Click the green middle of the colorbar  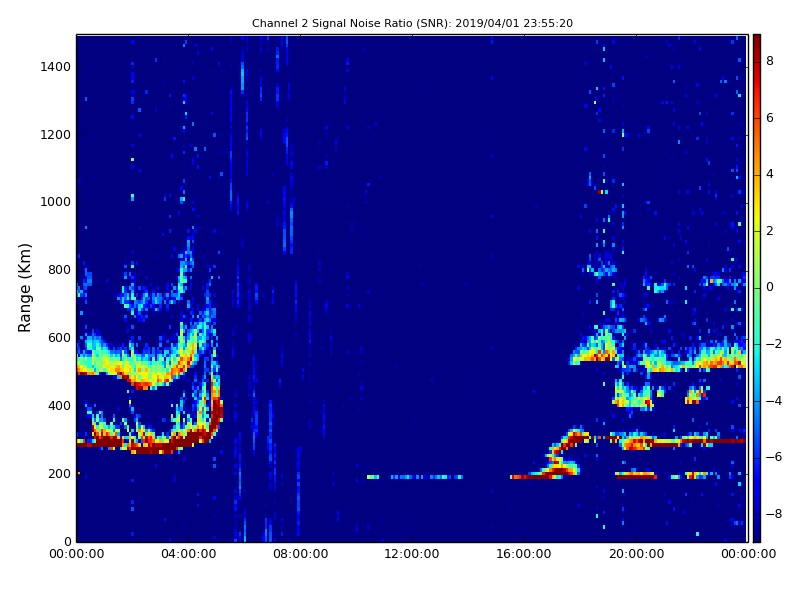tap(757, 288)
